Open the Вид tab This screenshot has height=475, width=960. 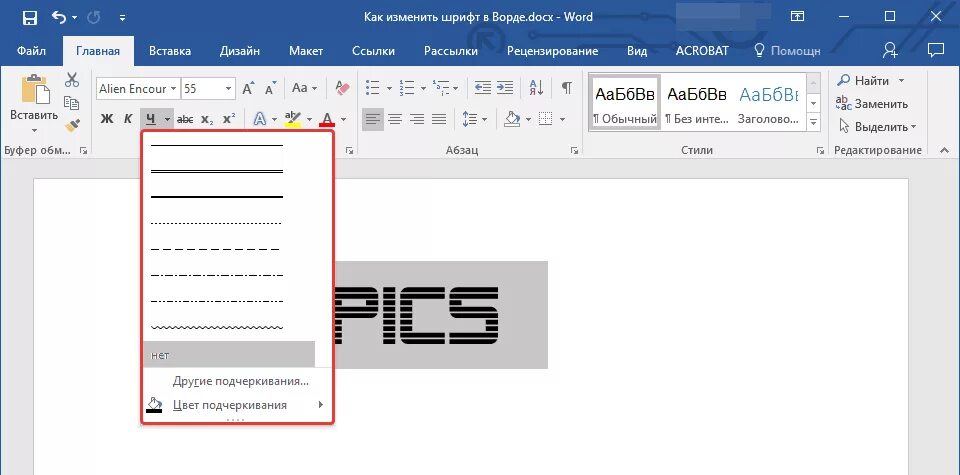637,51
